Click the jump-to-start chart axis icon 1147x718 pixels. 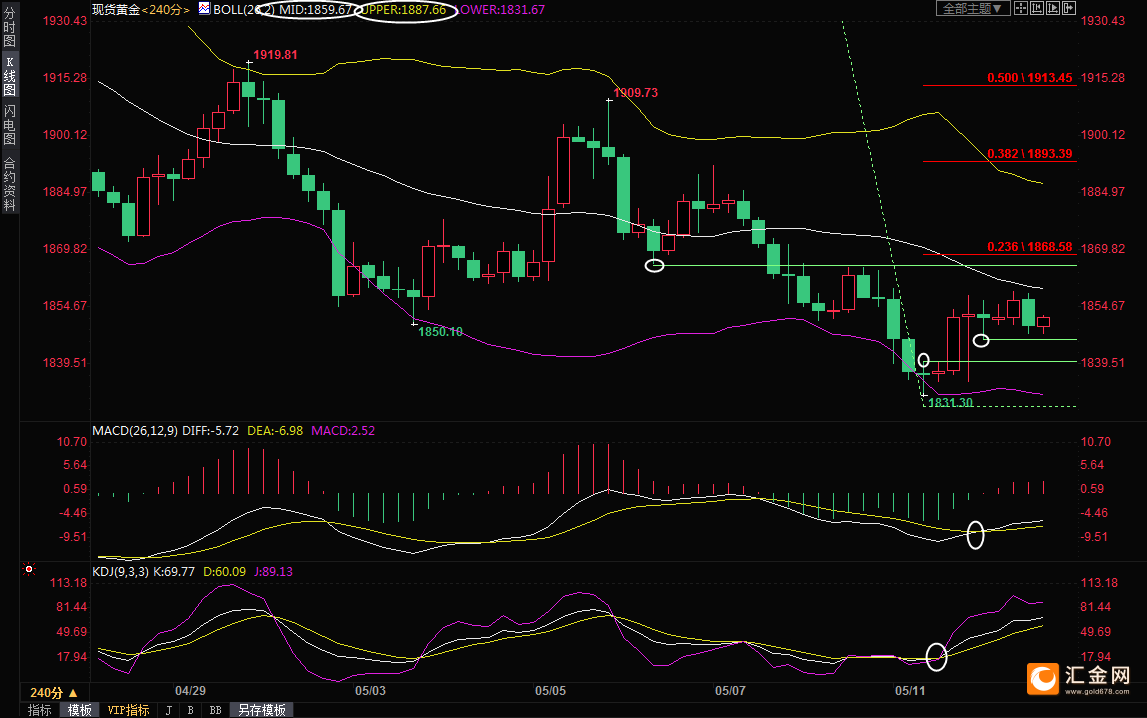pyautogui.click(x=1037, y=8)
